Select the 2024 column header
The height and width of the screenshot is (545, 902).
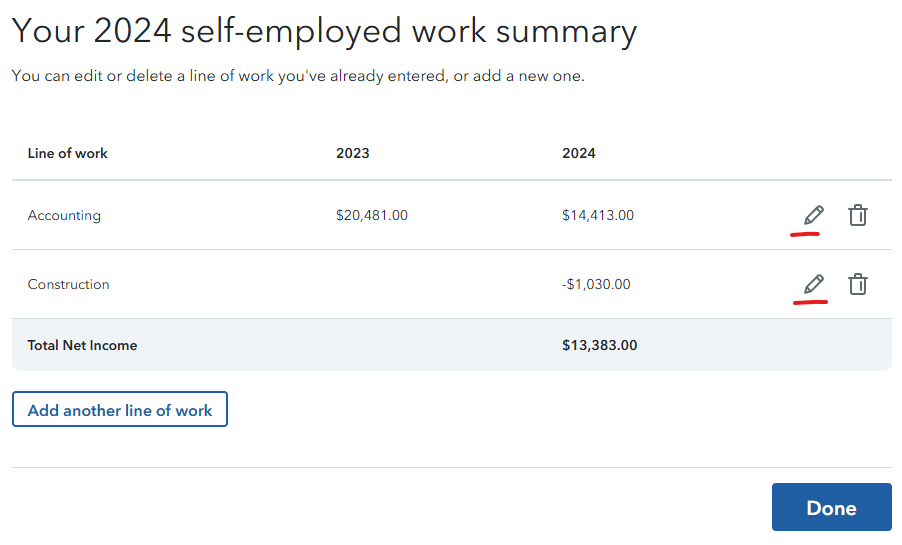(579, 153)
